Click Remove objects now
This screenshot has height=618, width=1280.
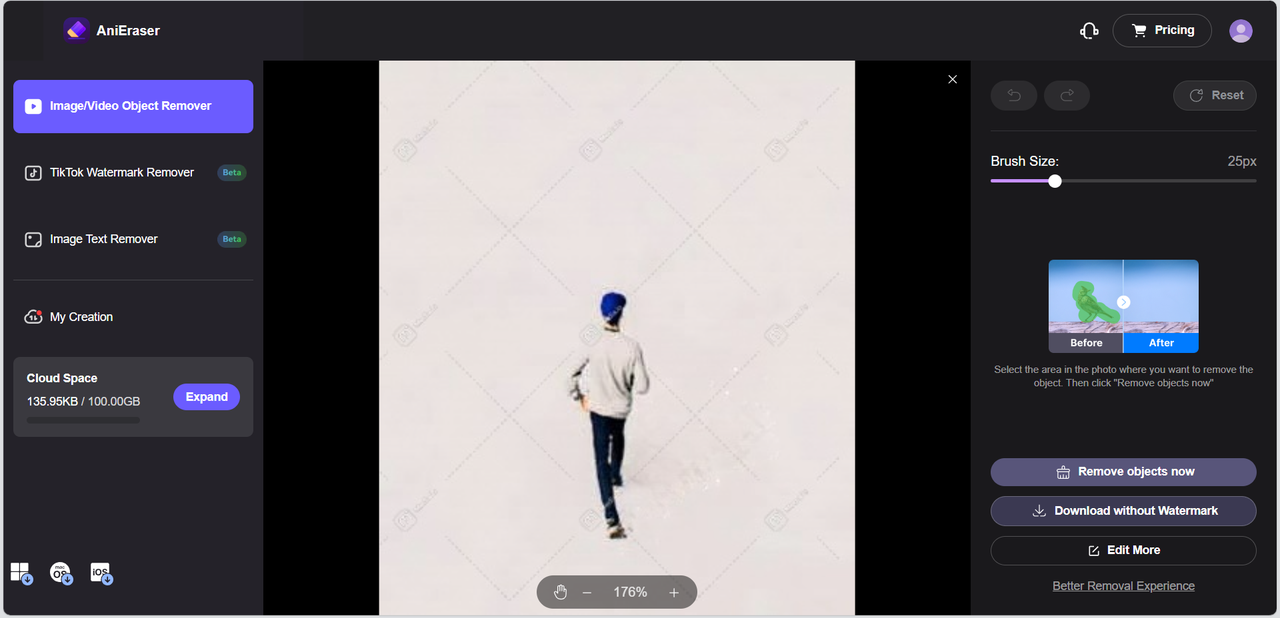tap(1123, 472)
